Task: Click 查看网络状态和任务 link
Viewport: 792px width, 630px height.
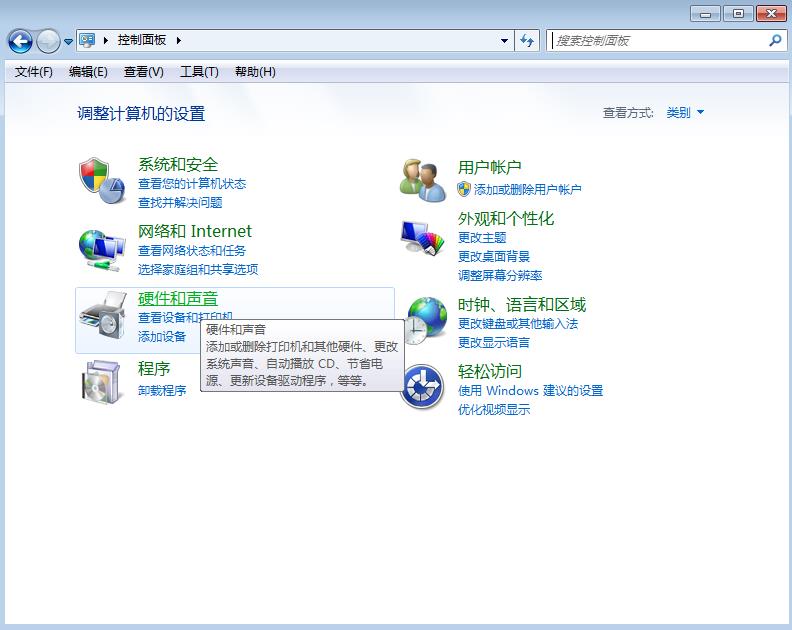Action: (x=192, y=251)
